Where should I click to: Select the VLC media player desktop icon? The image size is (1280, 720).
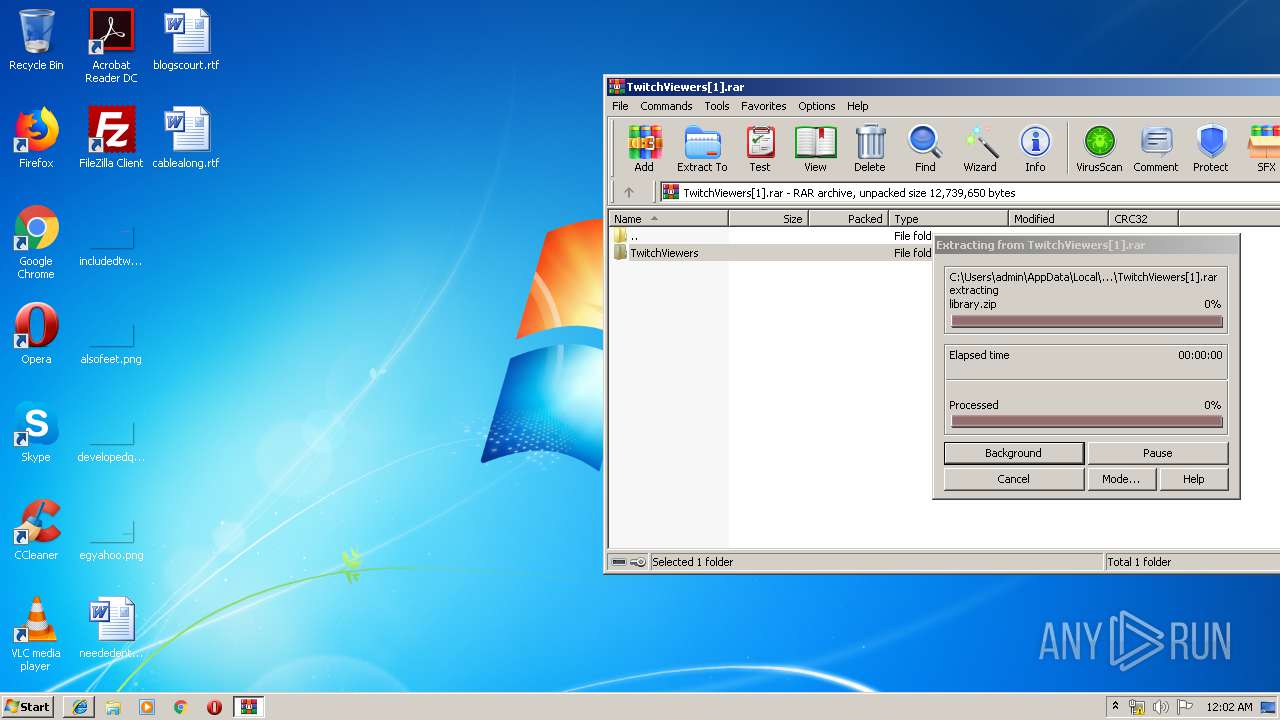tap(36, 634)
